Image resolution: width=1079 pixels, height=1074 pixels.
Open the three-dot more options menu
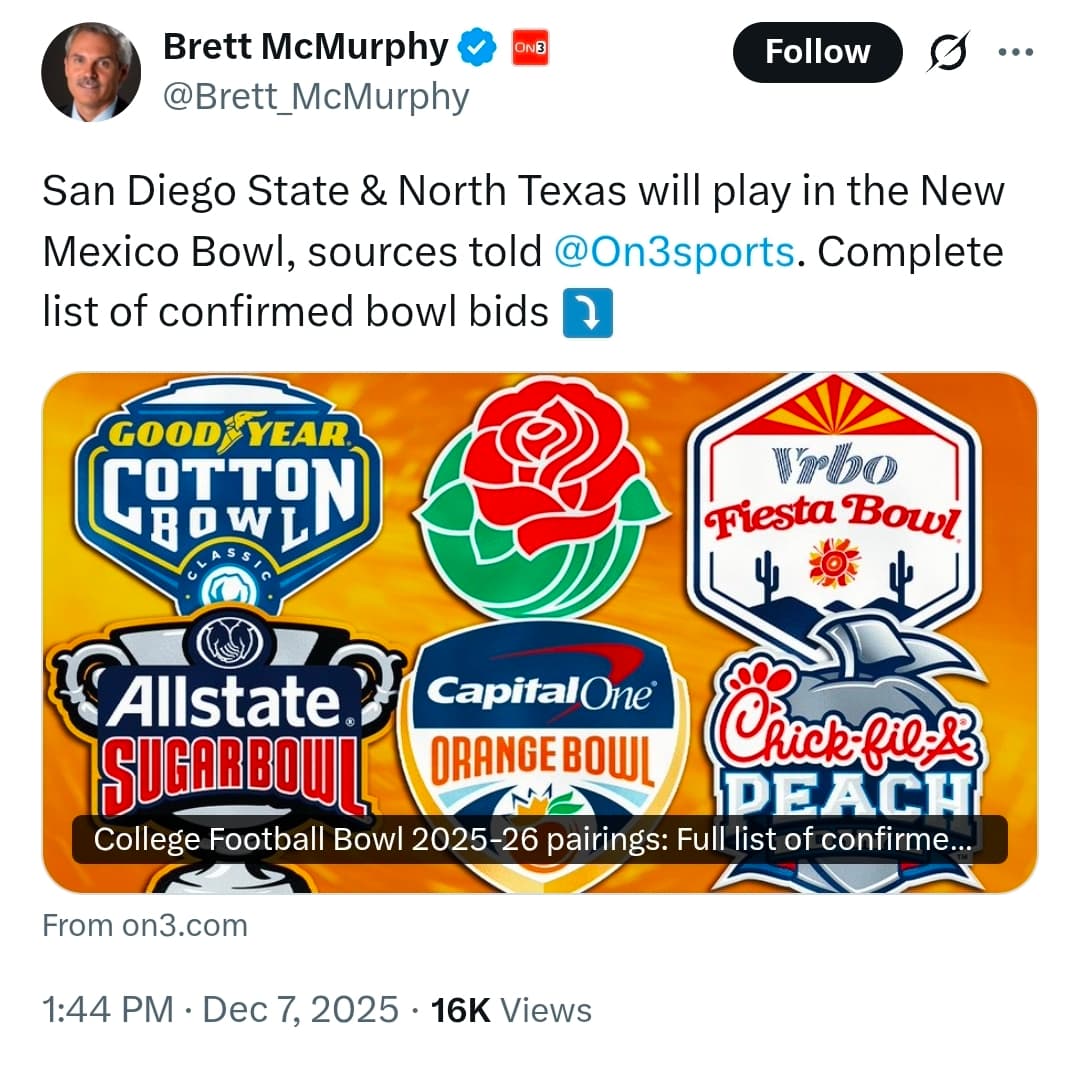1016,52
